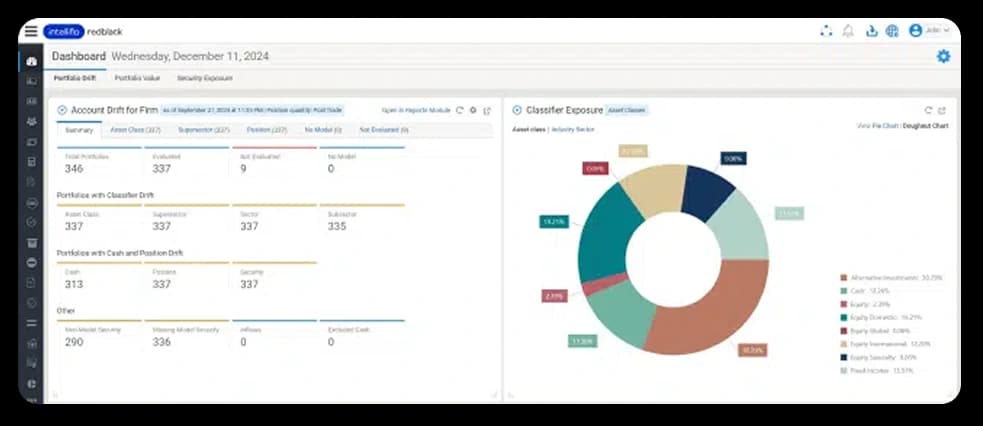Click the globe icon in the header

[x=892, y=31]
